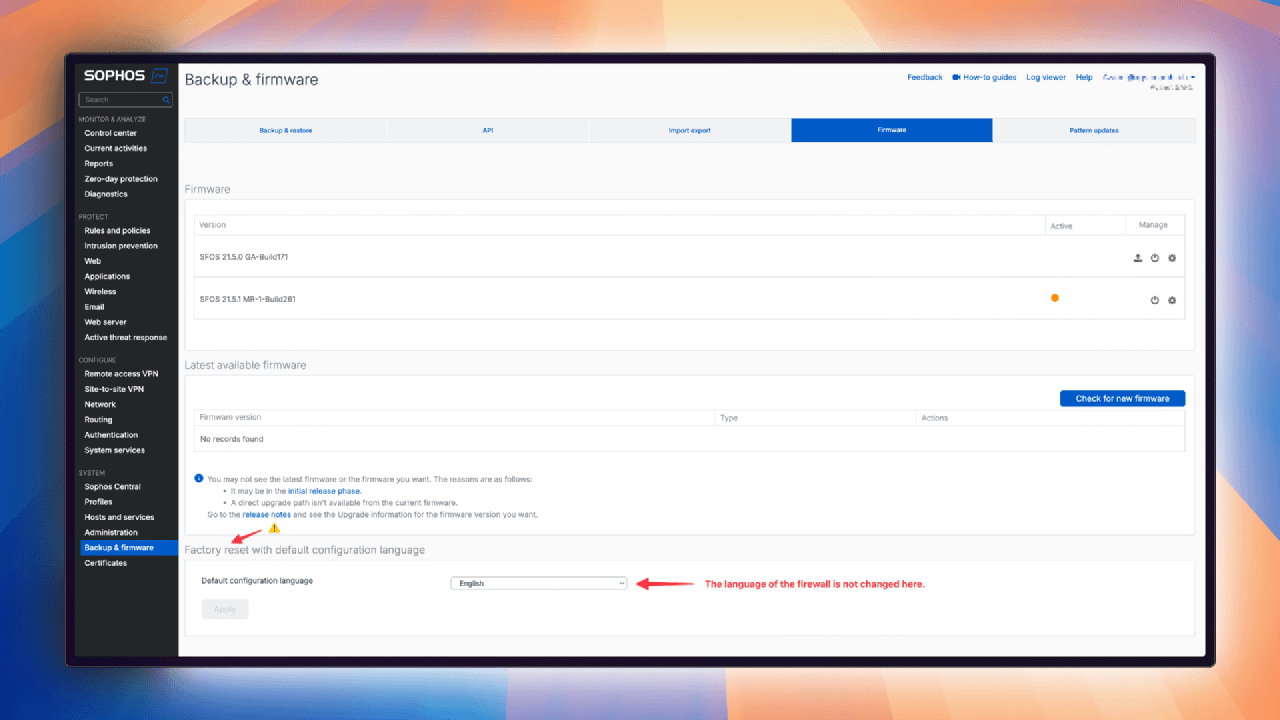Open Profiles in sidebar
Image resolution: width=1280 pixels, height=720 pixels.
point(98,502)
